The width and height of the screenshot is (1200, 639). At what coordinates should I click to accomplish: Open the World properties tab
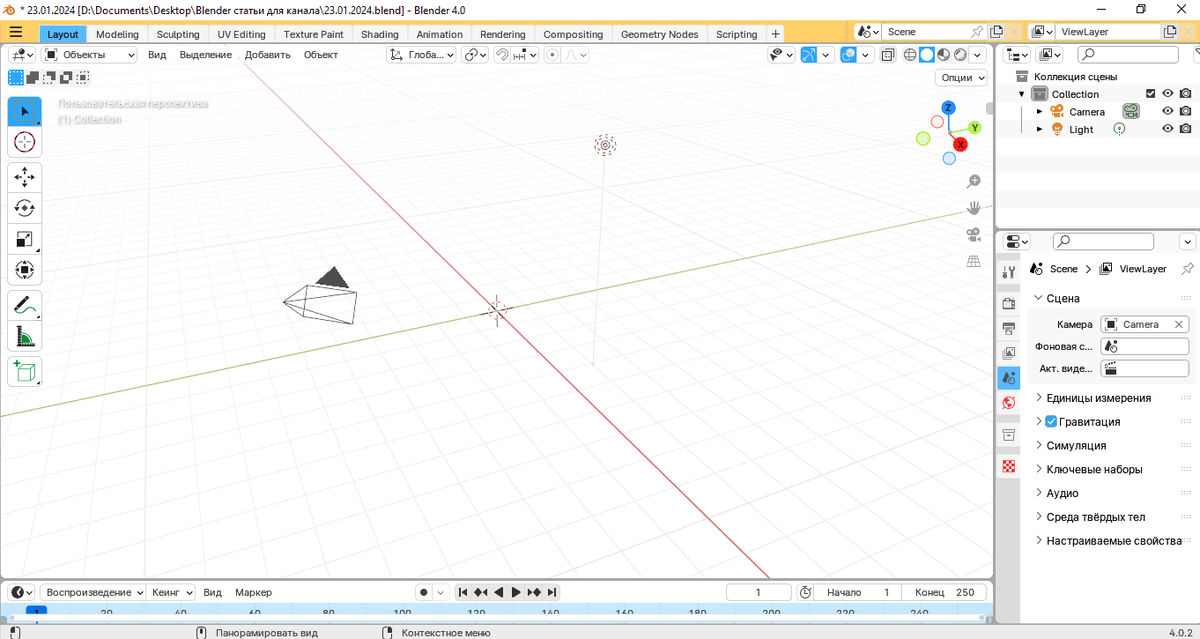[x=1009, y=402]
